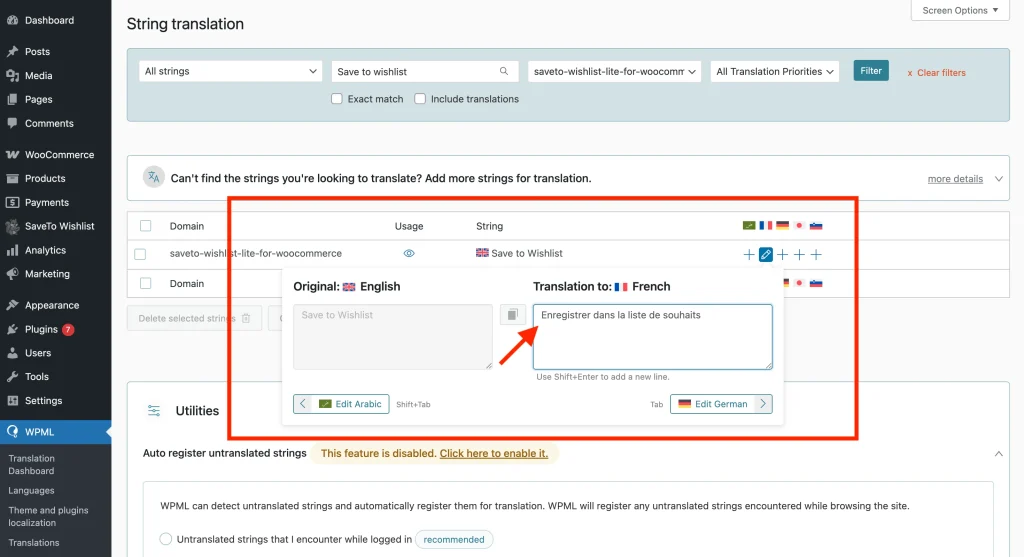Viewport: 1024px width, 557px height.
Task: Open the WooCommerce sidebar icon
Action: pos(12,155)
